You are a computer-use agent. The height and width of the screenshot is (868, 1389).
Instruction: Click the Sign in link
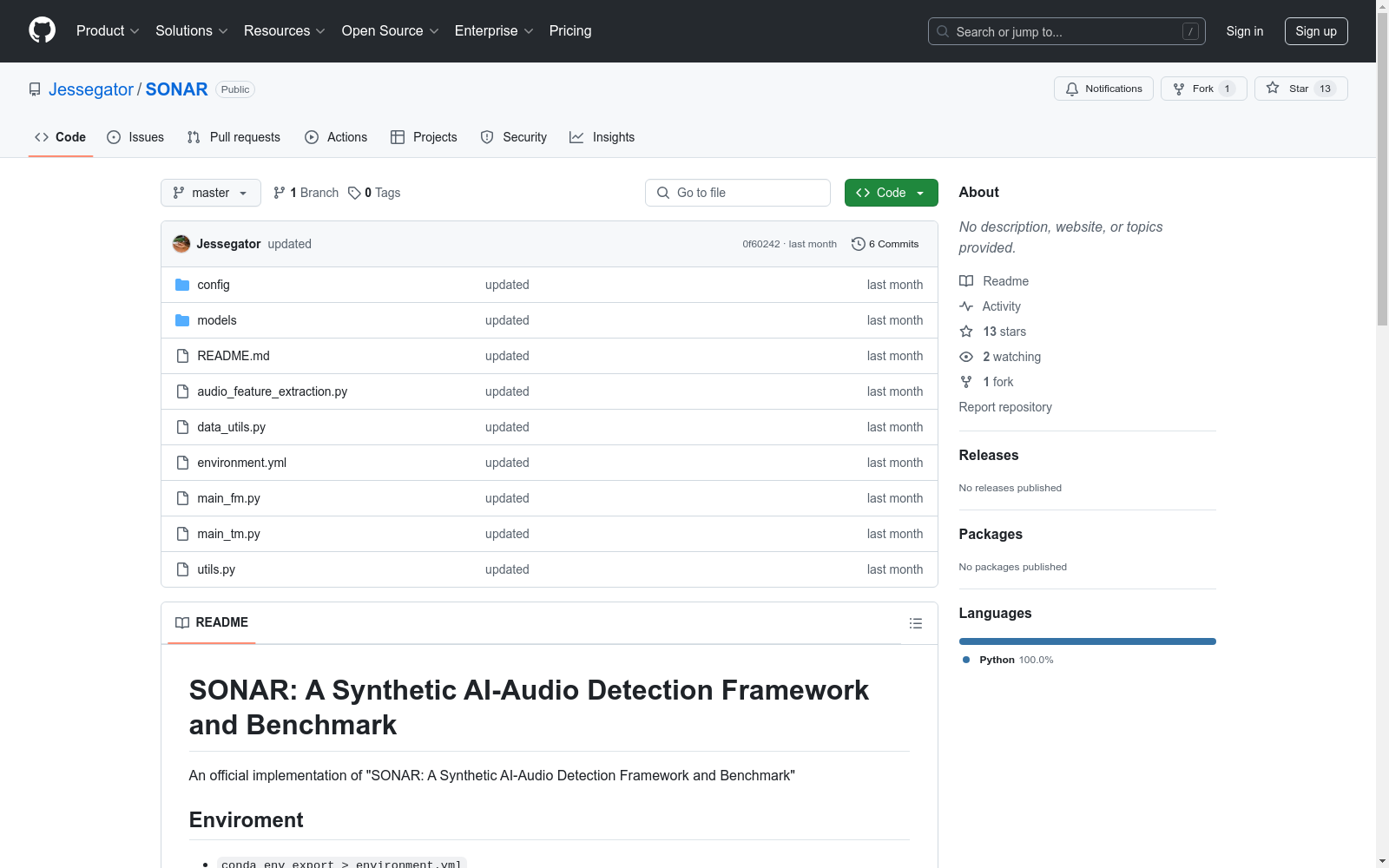(1245, 31)
